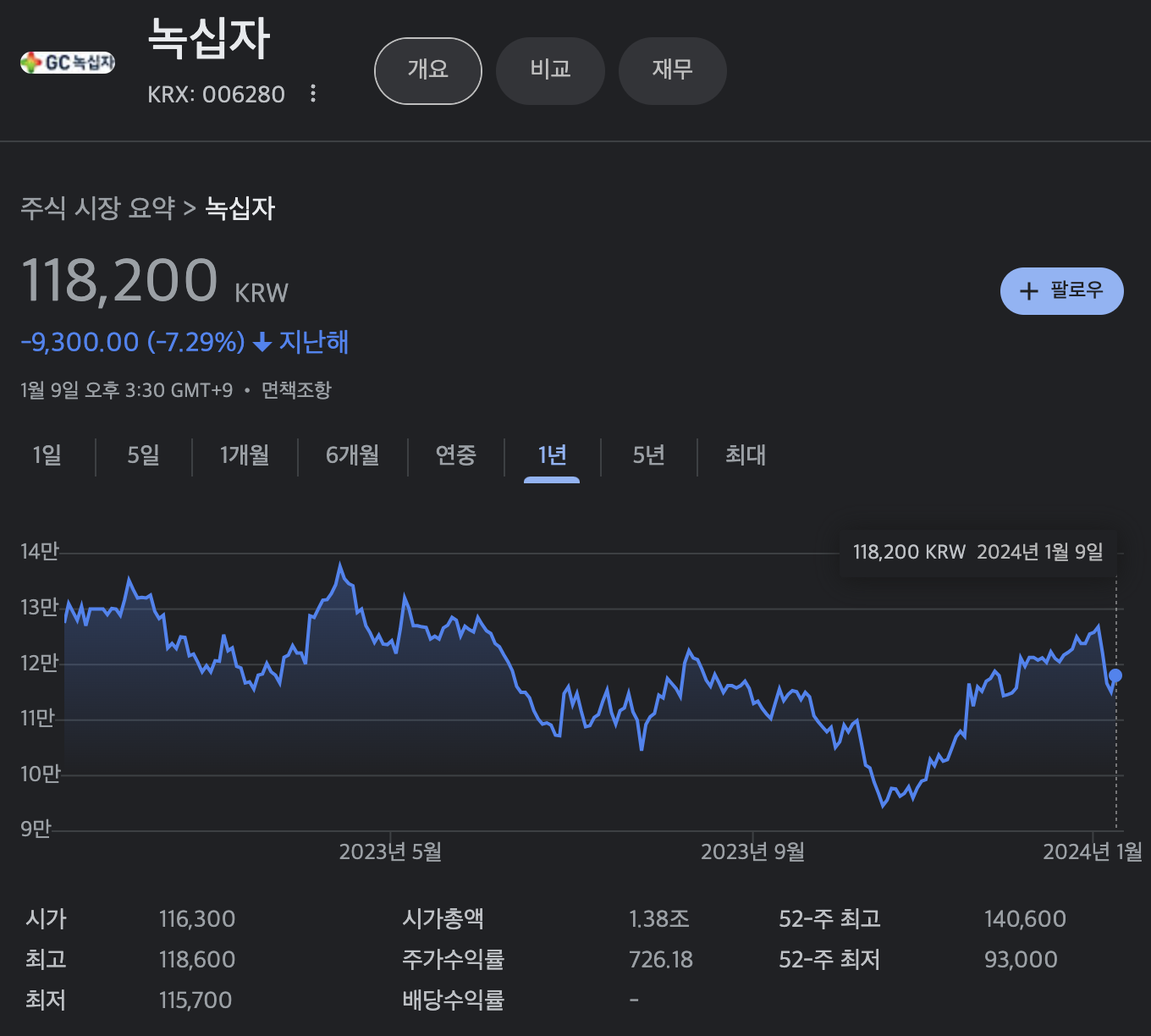Select the 1일 time range
This screenshot has width=1151, height=1036.
point(47,455)
